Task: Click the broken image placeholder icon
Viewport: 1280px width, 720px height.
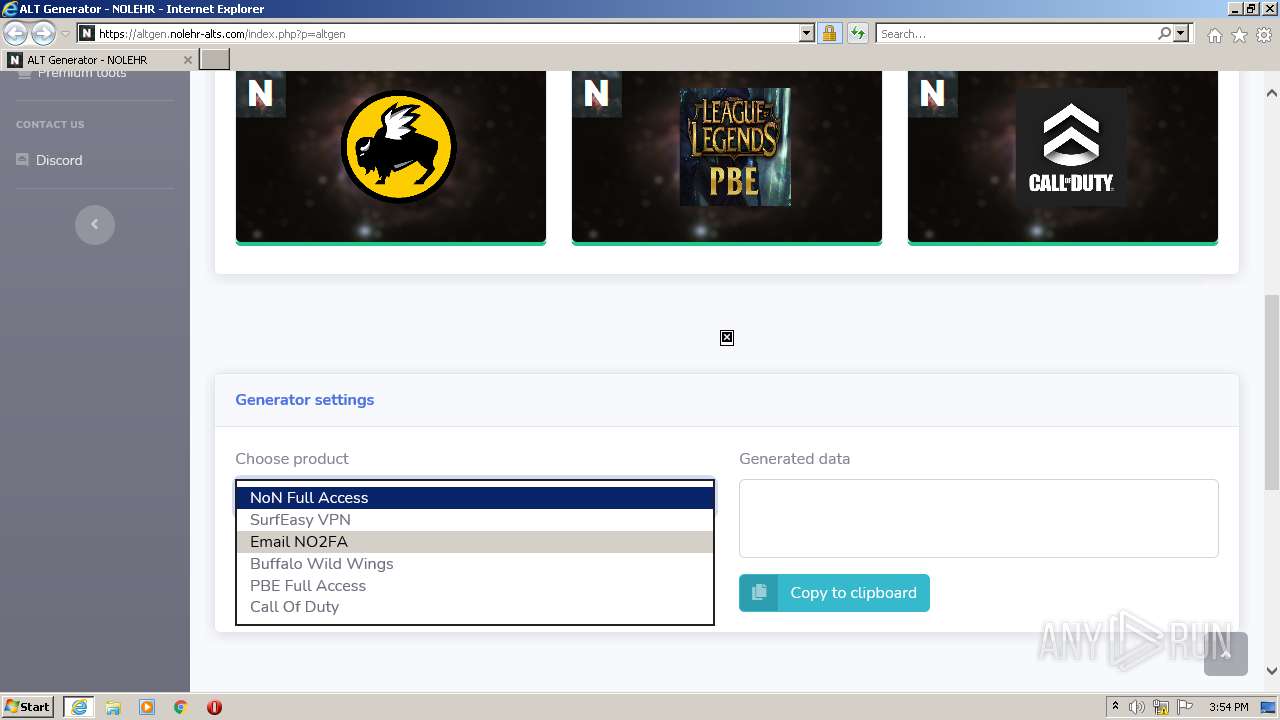Action: click(x=727, y=338)
